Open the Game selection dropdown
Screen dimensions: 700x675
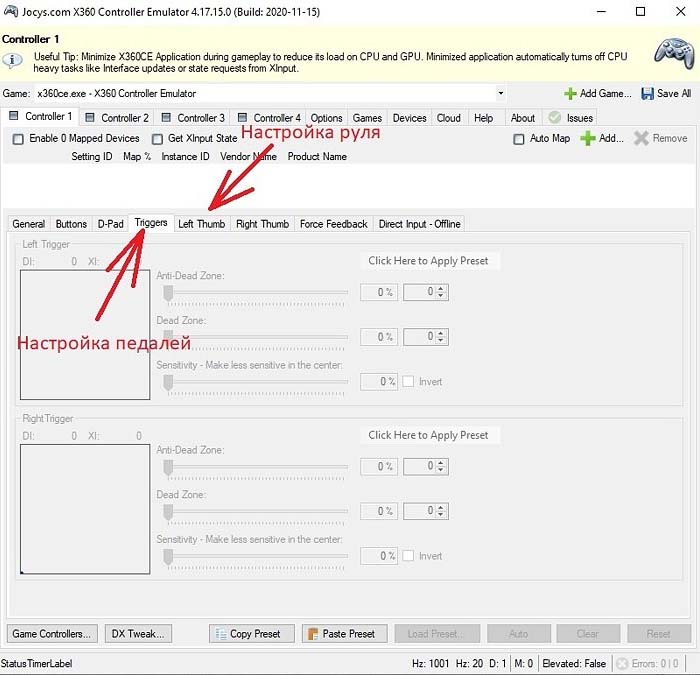click(x=500, y=93)
